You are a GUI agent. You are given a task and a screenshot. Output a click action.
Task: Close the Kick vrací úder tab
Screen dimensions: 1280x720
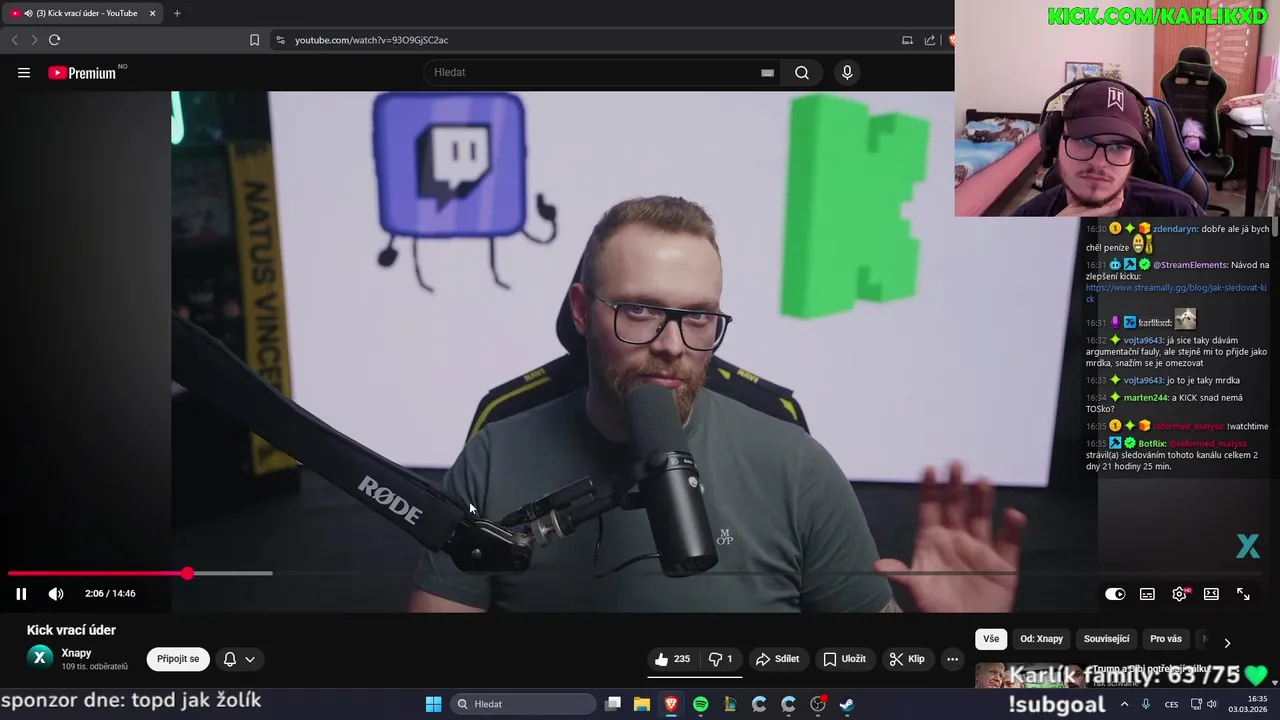click(x=153, y=13)
